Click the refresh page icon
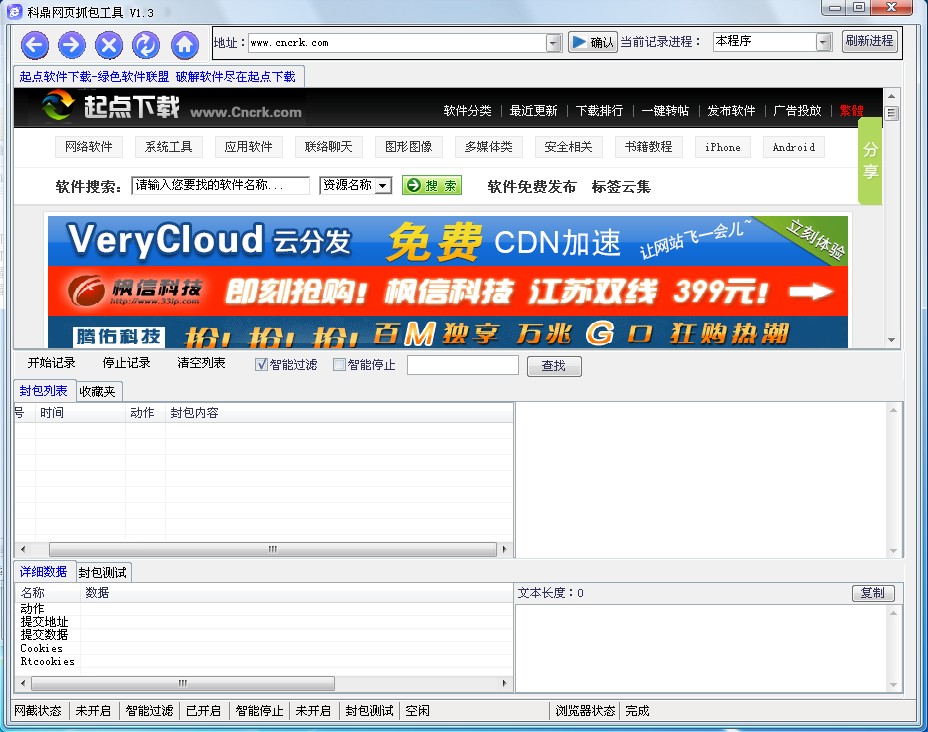Screen dimensions: 928x732 point(146,42)
